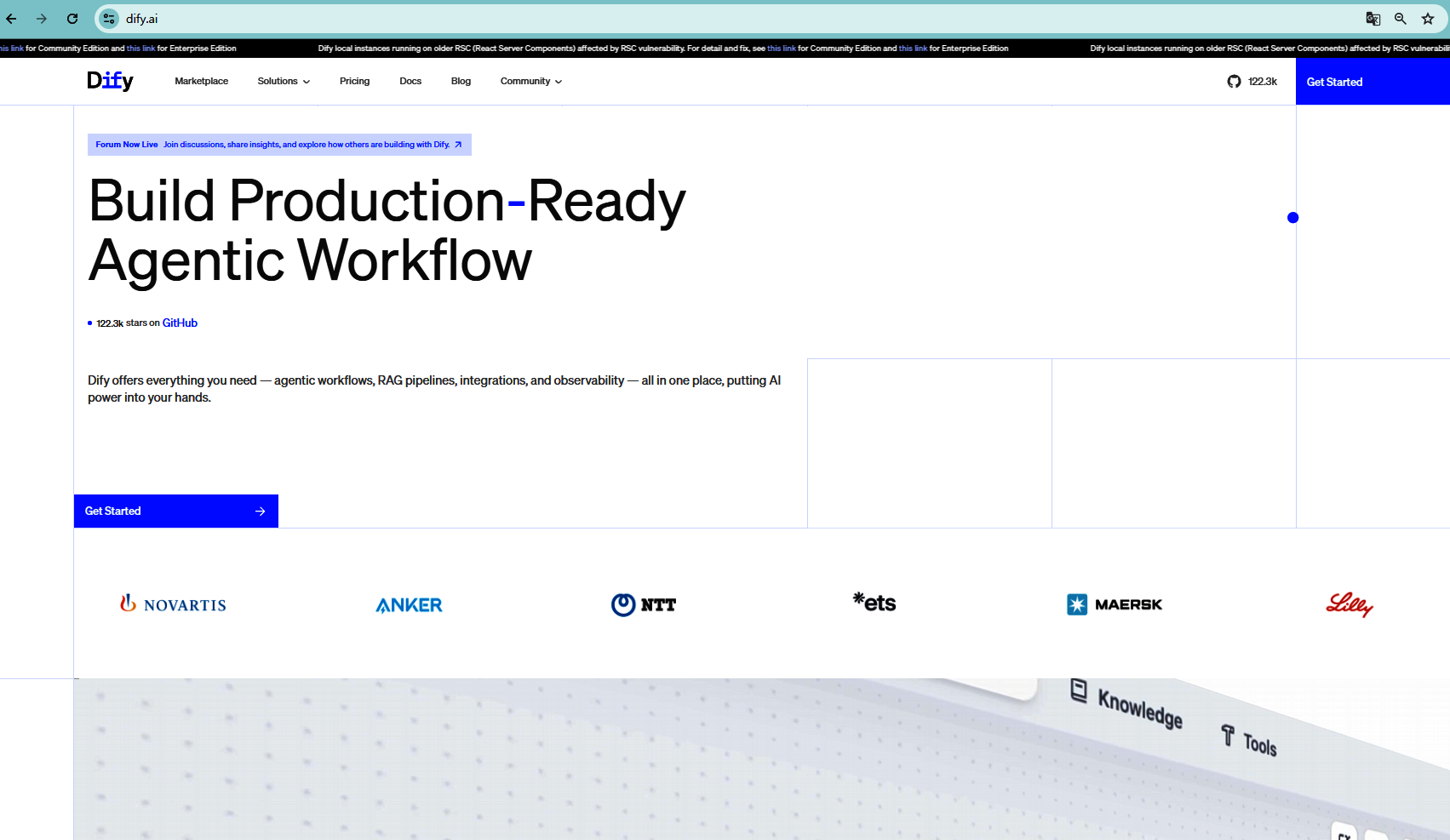Open the Forum Now Live announcement banner
Viewport: 1450px width, 840px height.
click(x=279, y=145)
